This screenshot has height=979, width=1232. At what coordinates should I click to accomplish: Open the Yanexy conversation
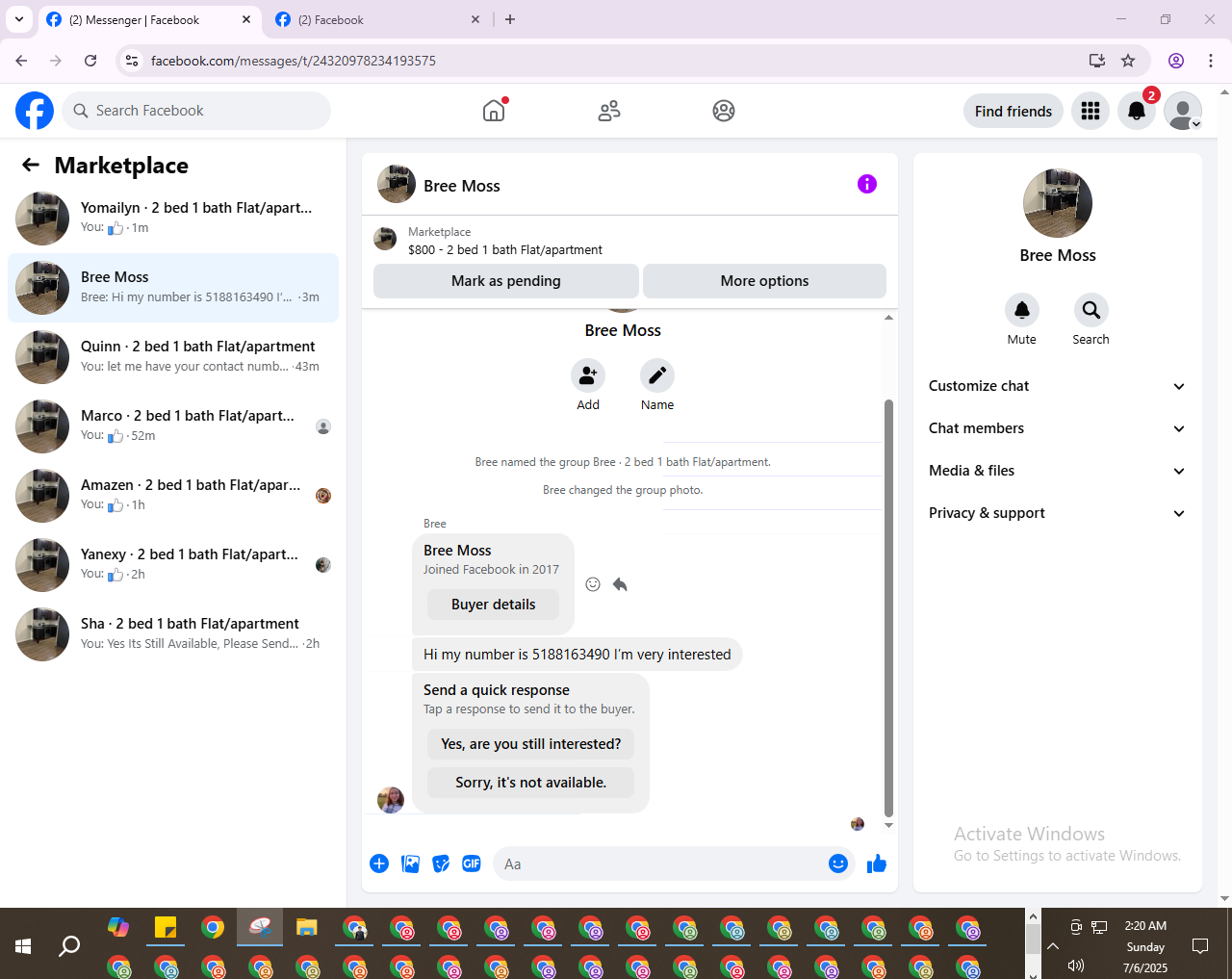coord(173,565)
